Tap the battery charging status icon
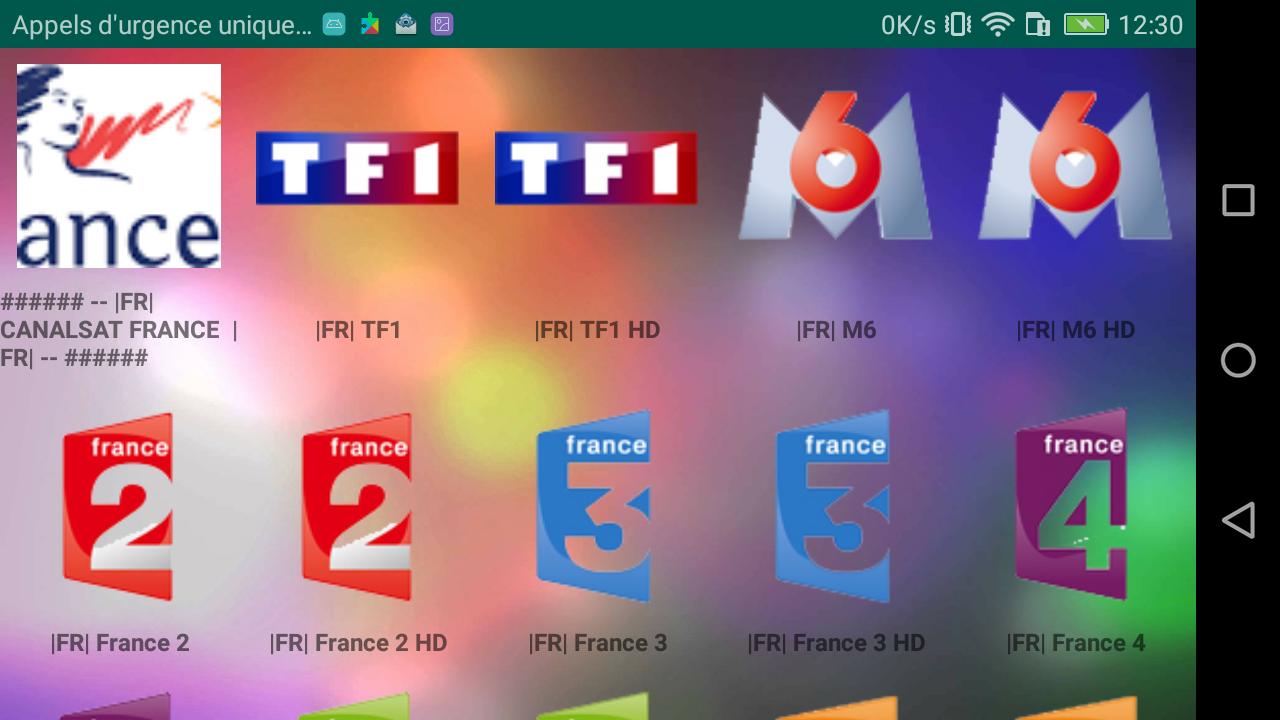1280x720 pixels. [1085, 25]
